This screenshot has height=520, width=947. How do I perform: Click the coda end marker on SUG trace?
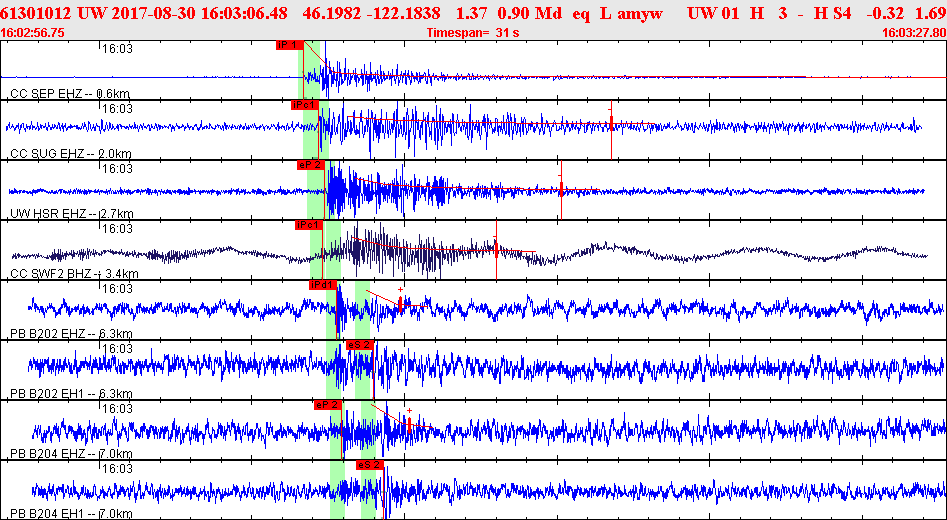click(611, 123)
